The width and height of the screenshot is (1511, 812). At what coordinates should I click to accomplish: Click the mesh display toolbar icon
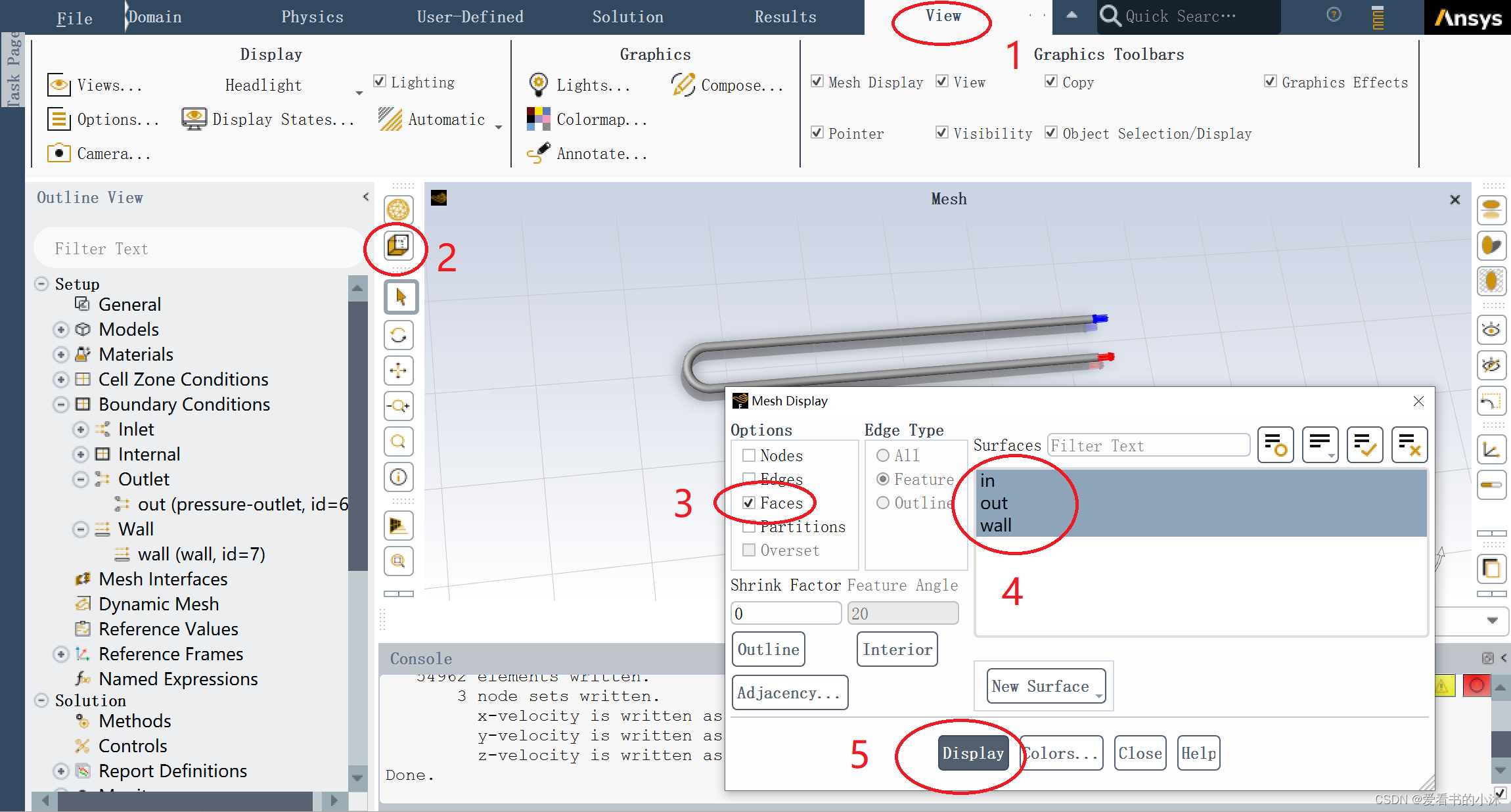click(x=398, y=246)
